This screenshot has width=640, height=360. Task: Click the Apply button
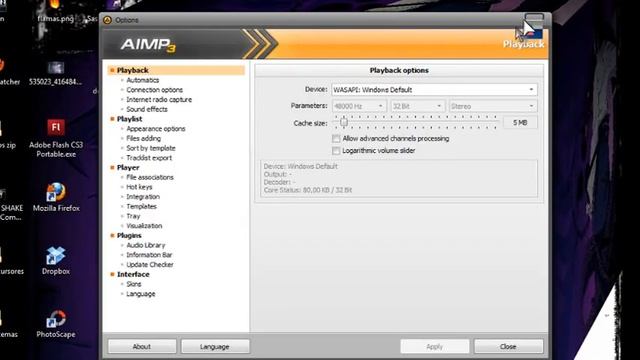(x=434, y=347)
